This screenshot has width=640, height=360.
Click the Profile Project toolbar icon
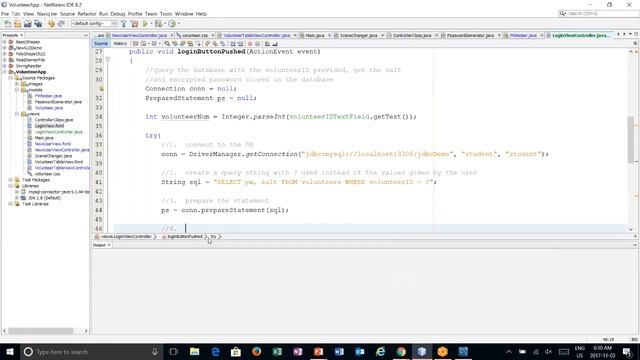pyautogui.click(x=172, y=24)
